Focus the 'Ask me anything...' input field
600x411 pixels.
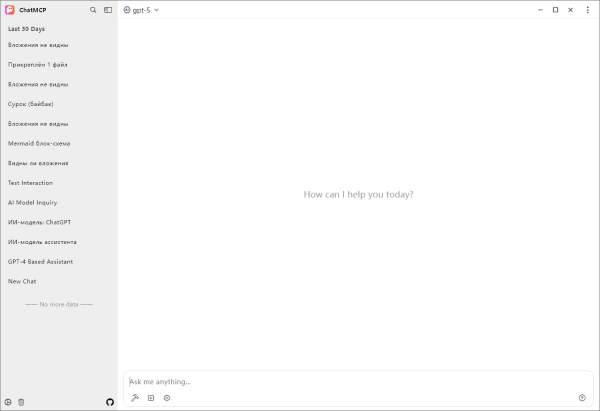pyautogui.click(x=350, y=381)
